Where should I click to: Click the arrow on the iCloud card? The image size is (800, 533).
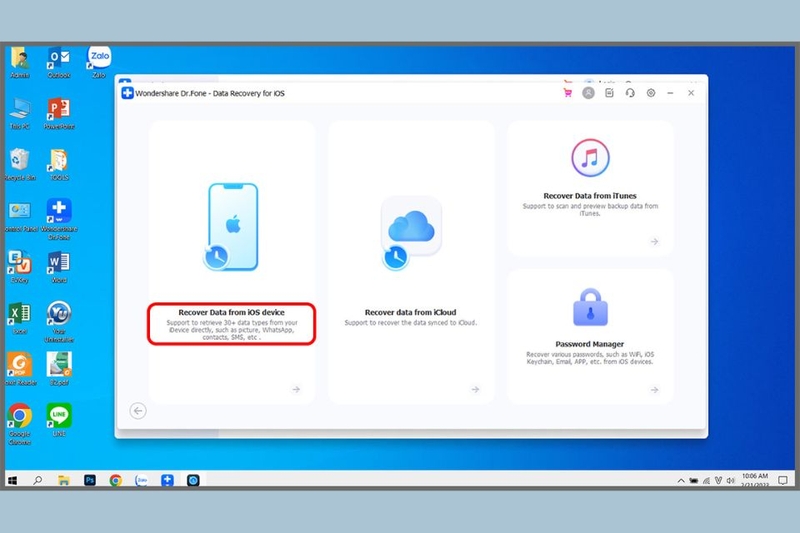pyautogui.click(x=475, y=389)
